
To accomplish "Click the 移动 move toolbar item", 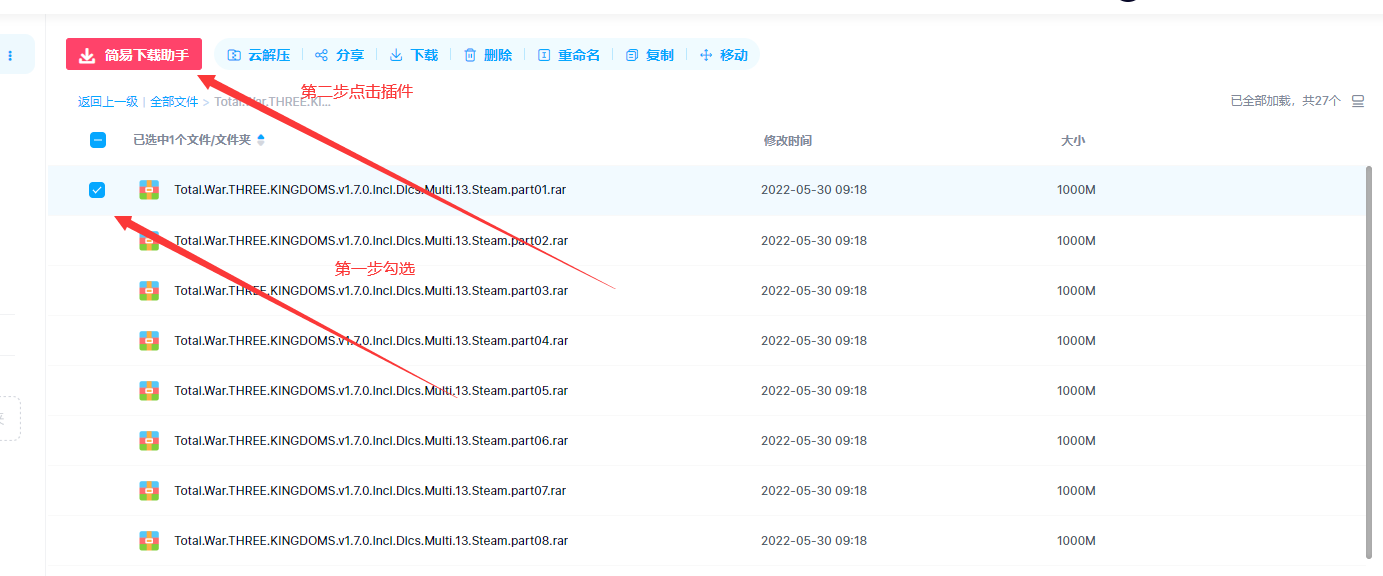I will pyautogui.click(x=724, y=55).
